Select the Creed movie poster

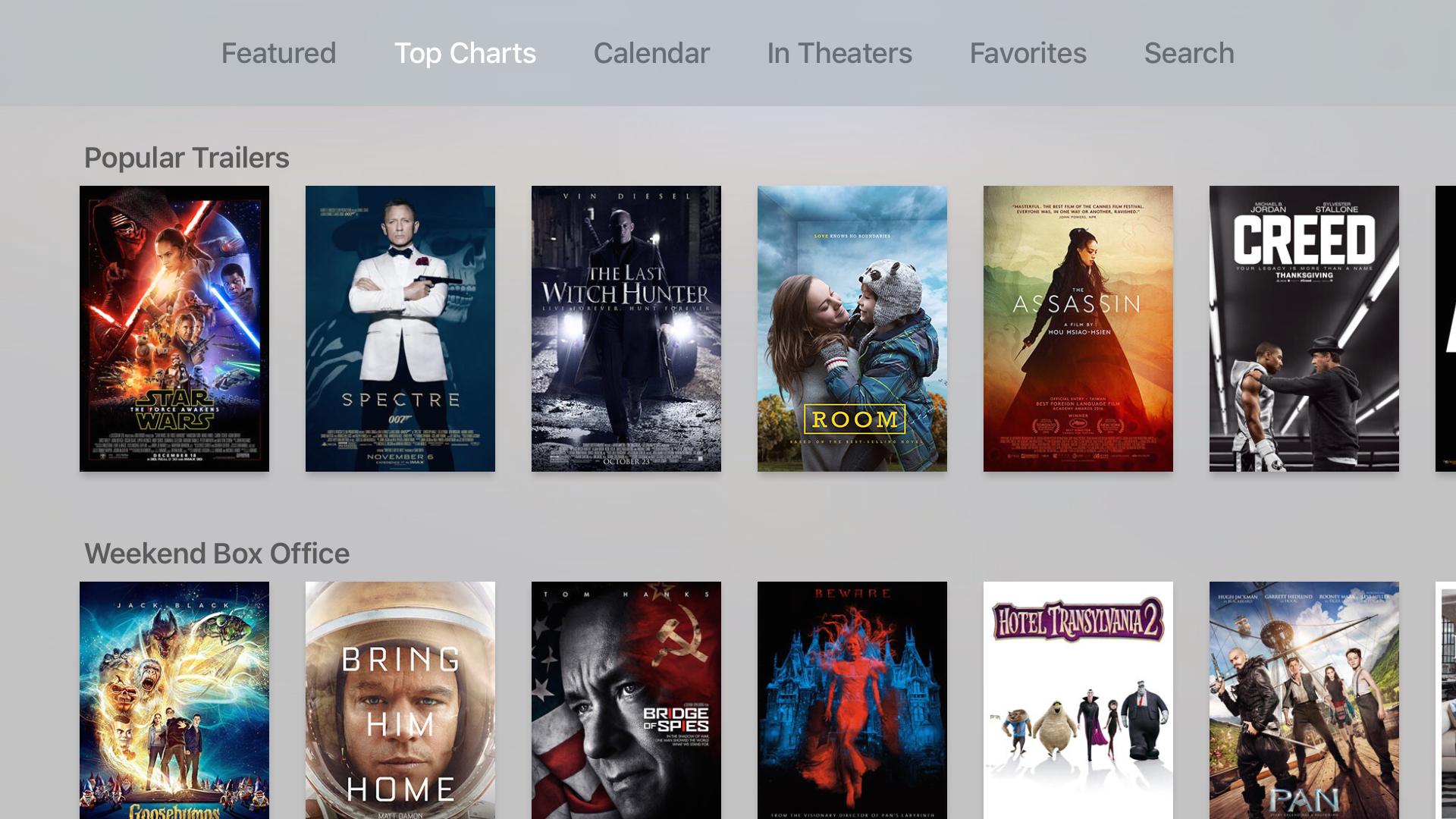click(1304, 328)
